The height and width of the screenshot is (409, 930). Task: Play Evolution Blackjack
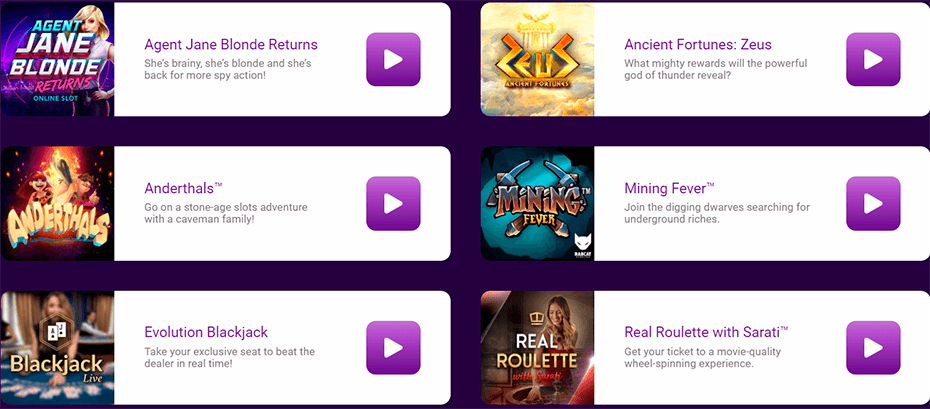tap(393, 347)
